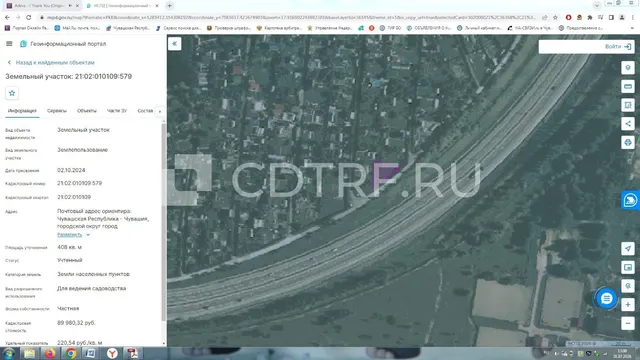Open the Проверка штрафов bookmark
The width and height of the screenshot is (640, 360).
click(x=229, y=28)
